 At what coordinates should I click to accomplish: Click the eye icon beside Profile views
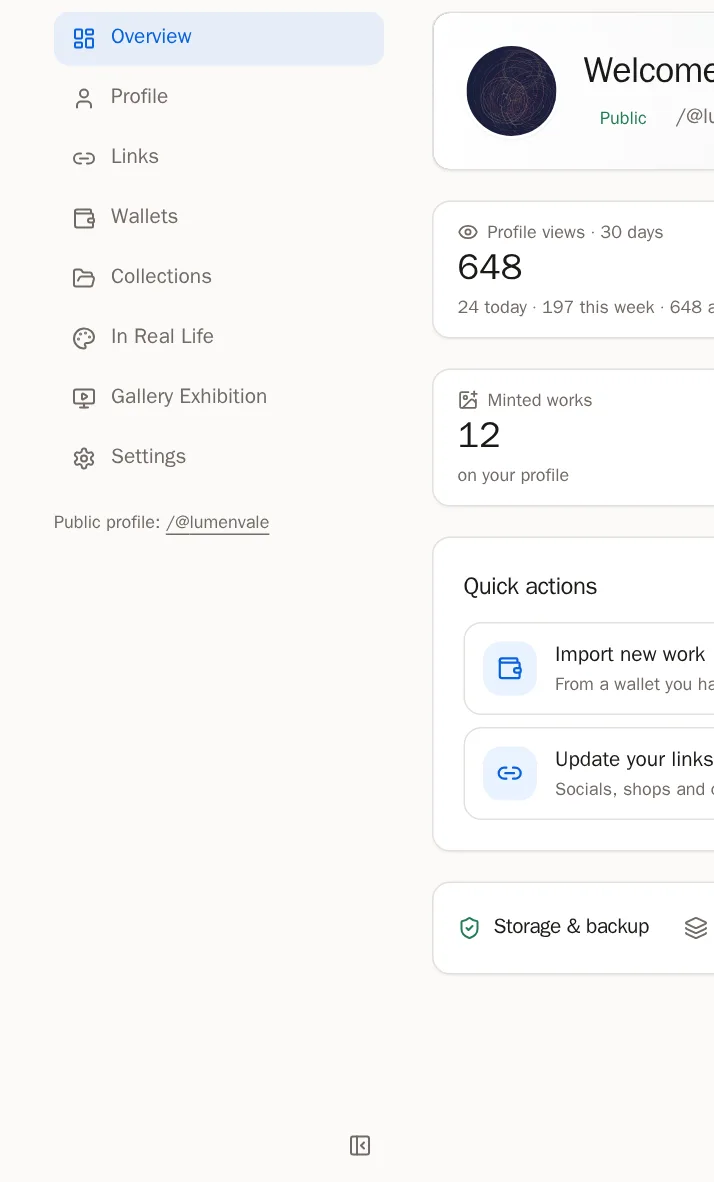point(468,232)
